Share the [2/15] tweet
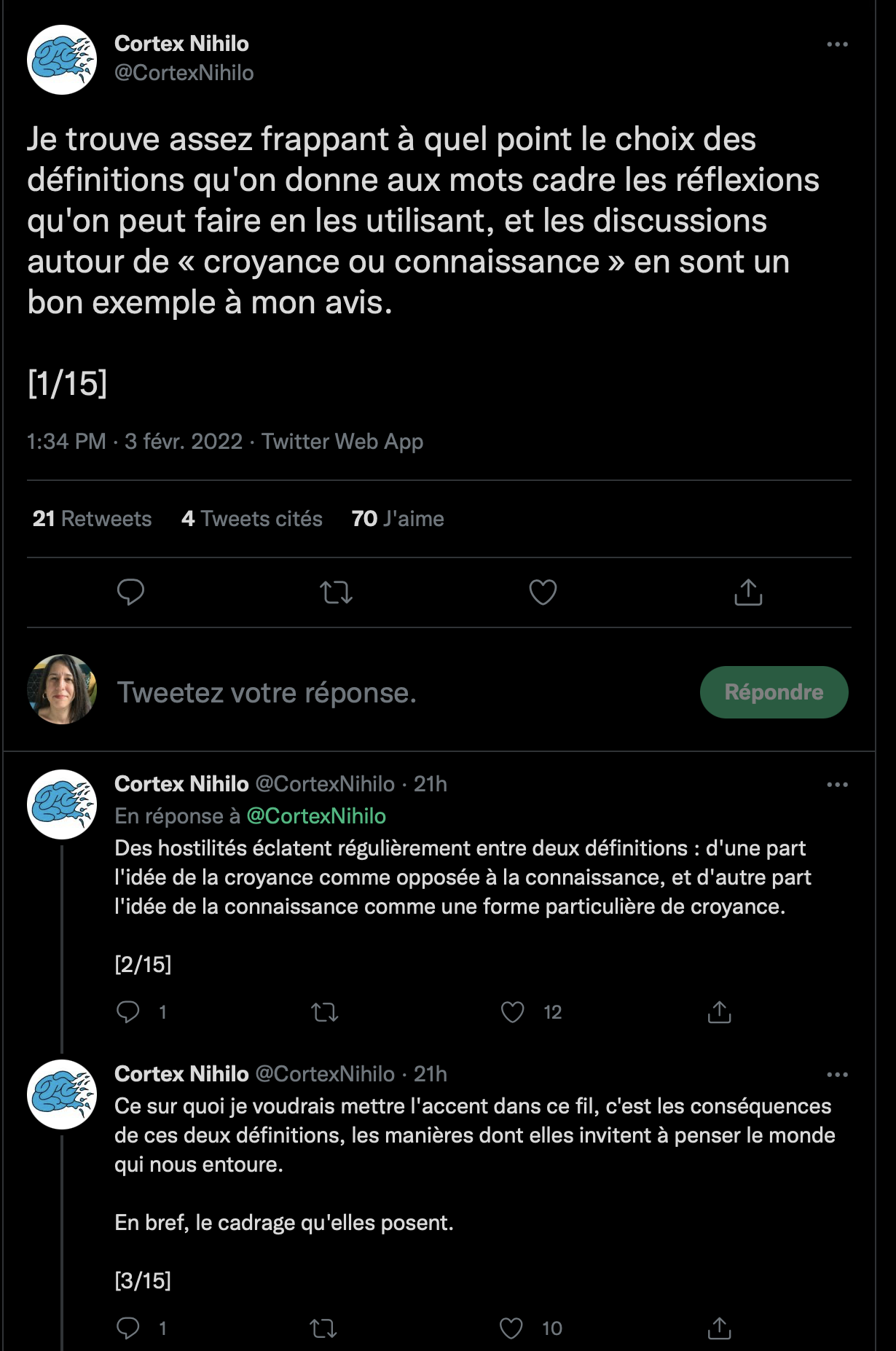896x1351 pixels. click(719, 1011)
